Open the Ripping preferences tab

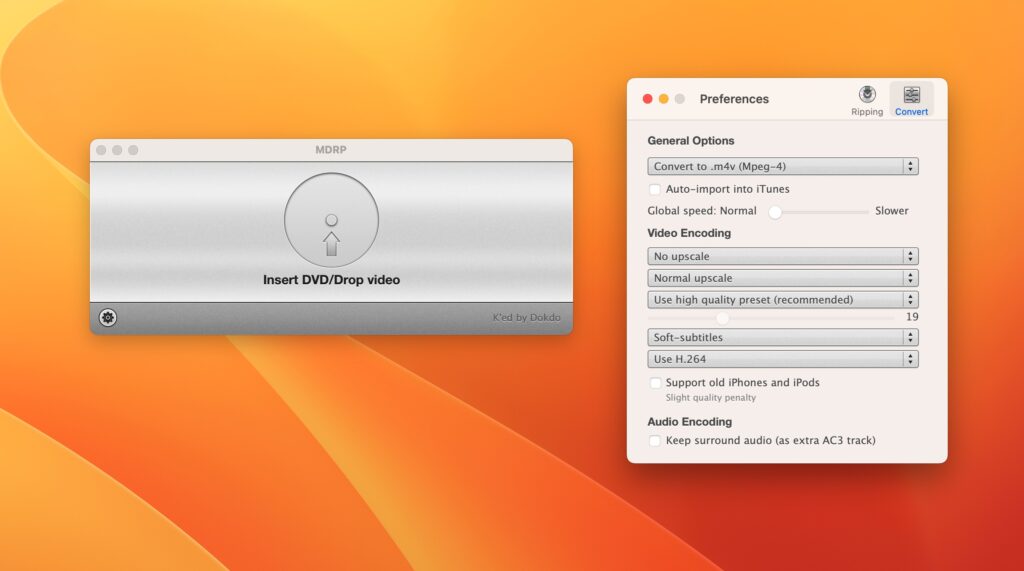[x=867, y=101]
